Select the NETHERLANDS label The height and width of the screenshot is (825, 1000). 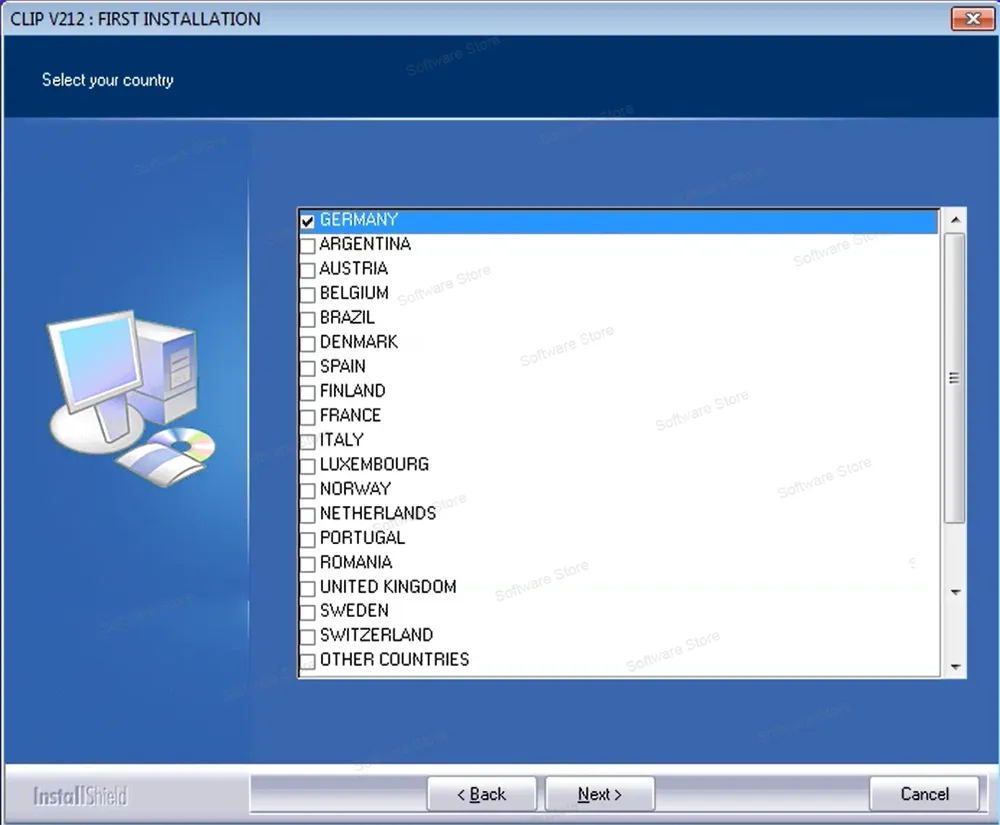(378, 513)
